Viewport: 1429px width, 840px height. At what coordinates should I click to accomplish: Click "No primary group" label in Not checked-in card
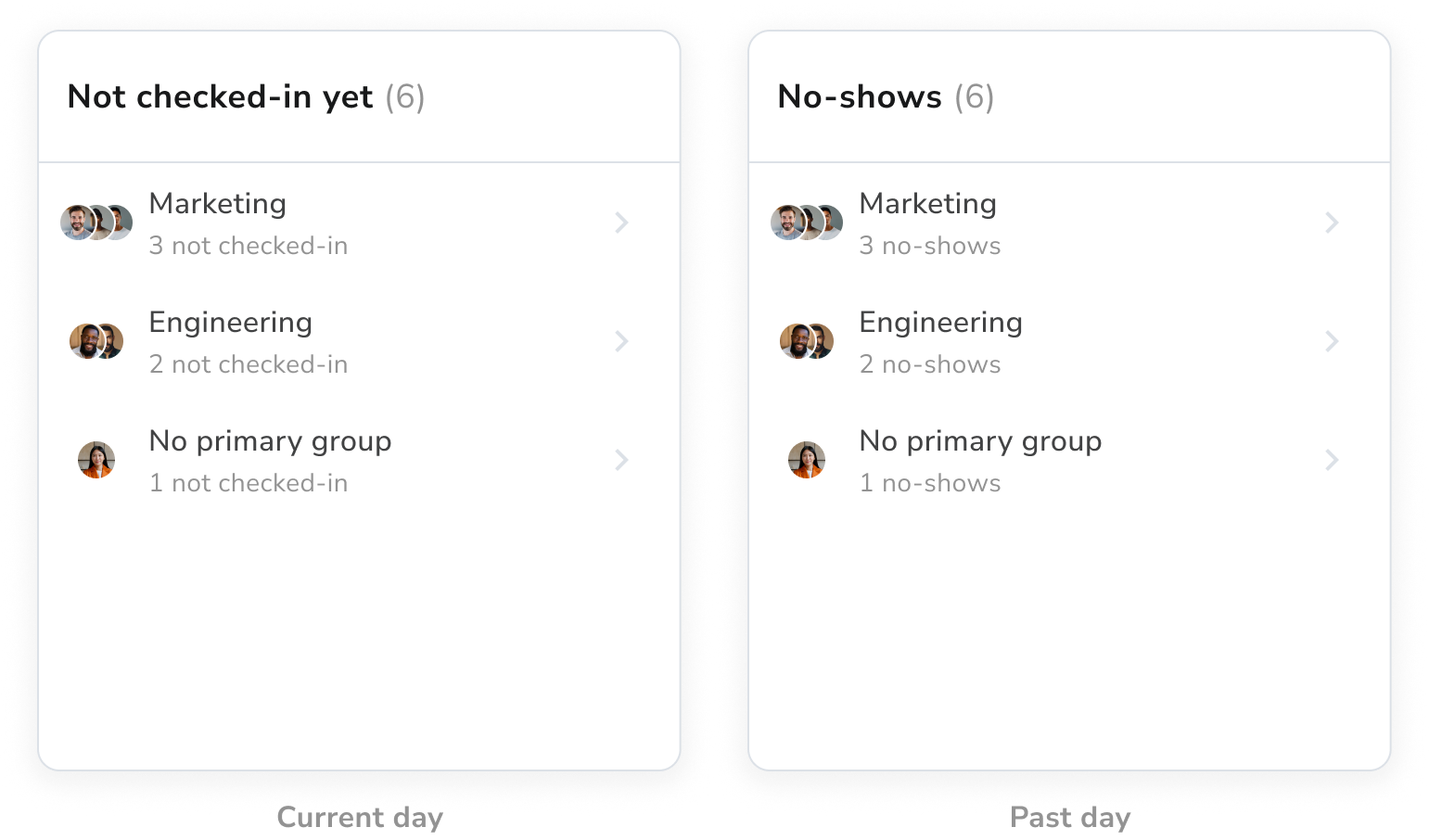[x=270, y=441]
